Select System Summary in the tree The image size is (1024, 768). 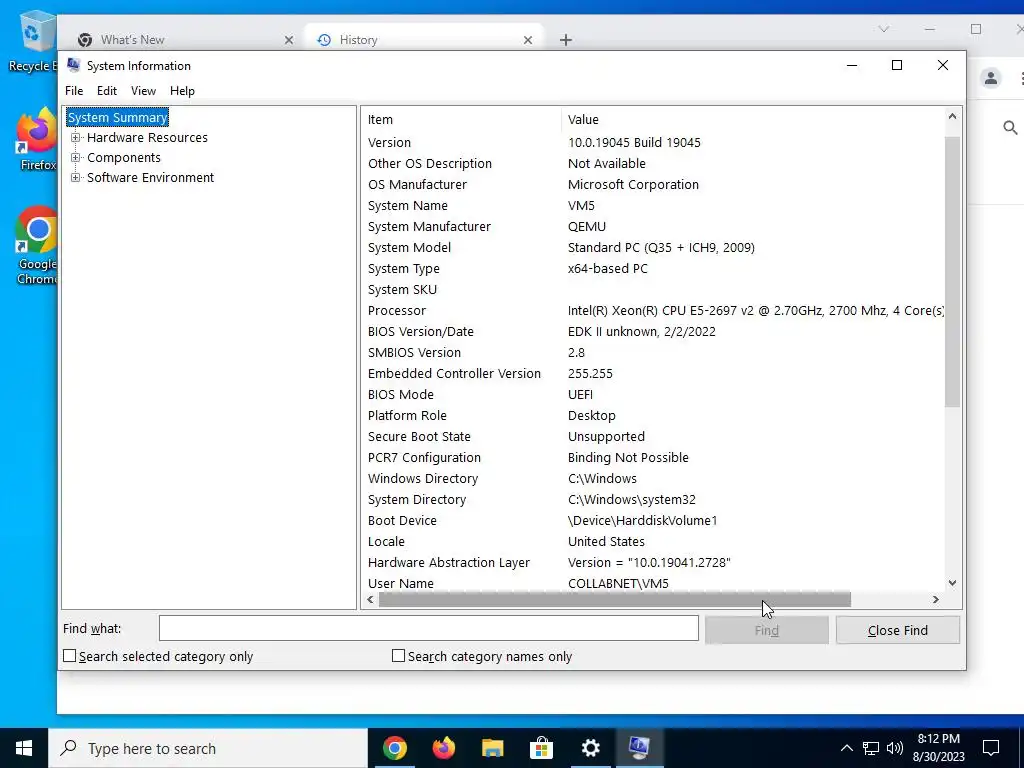pos(118,118)
